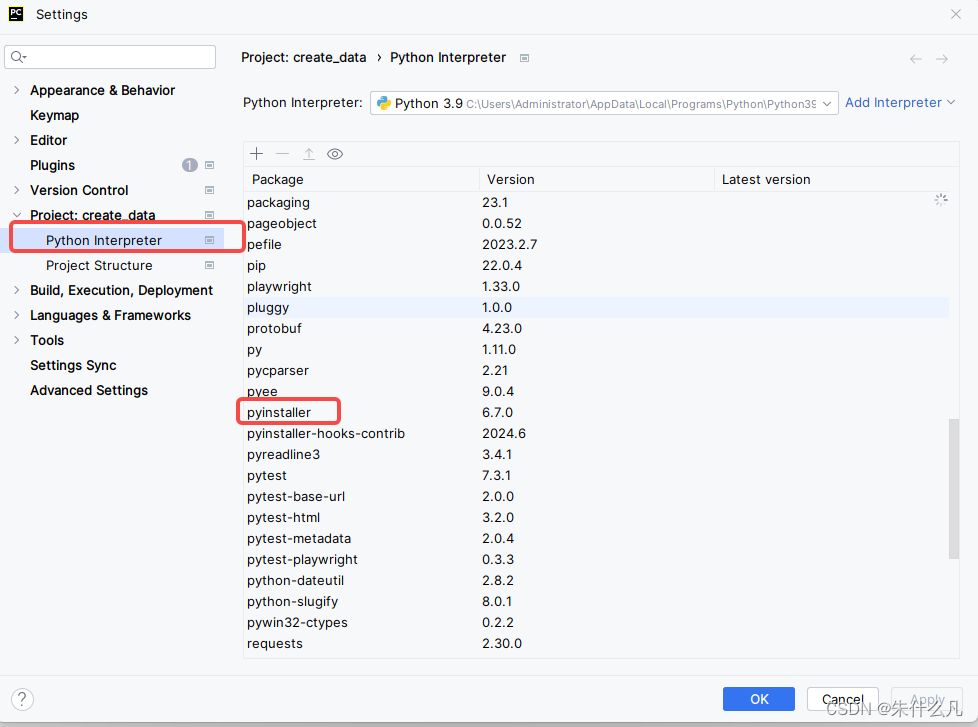
Task: Click the PyCharm logo in the title bar
Action: 16,14
